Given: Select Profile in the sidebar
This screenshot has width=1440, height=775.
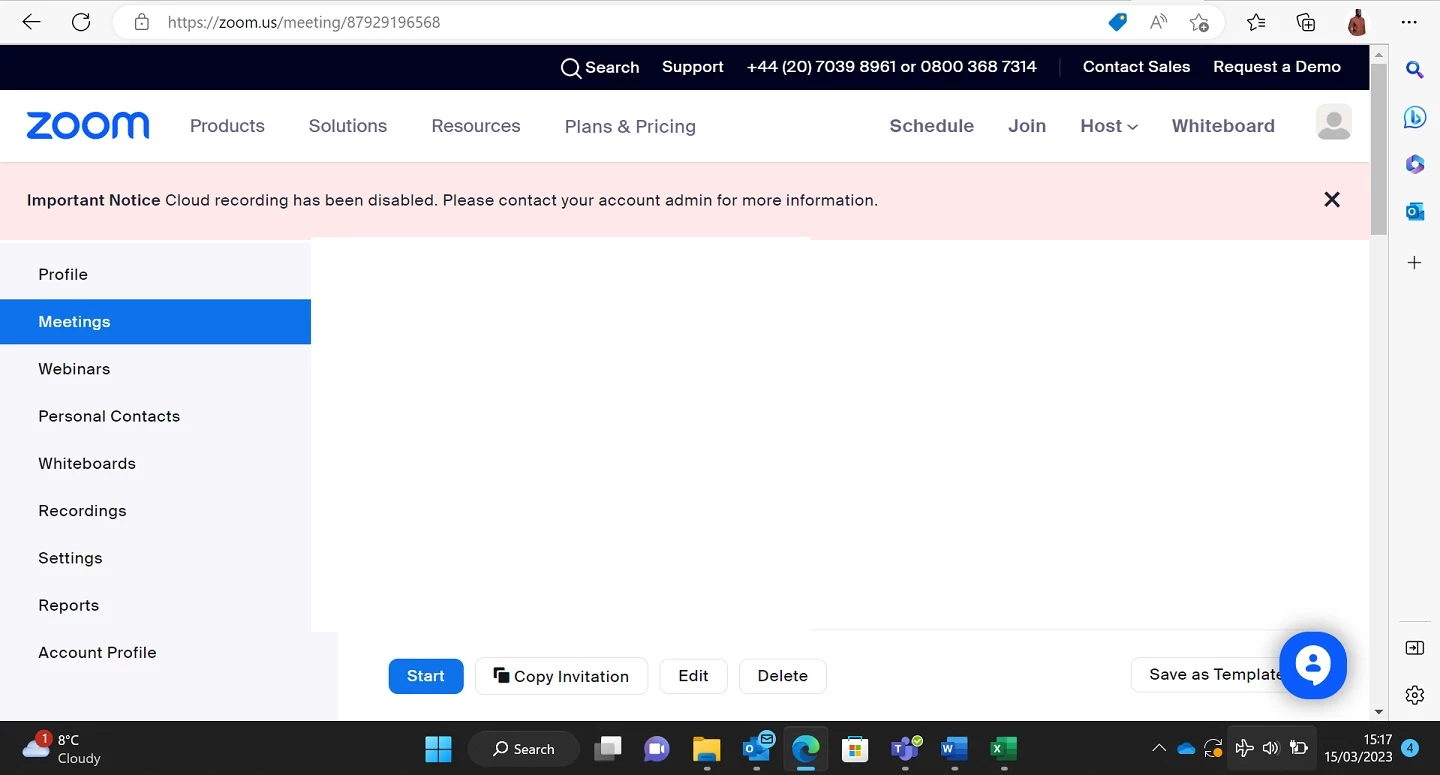Looking at the screenshot, I should coord(155,274).
